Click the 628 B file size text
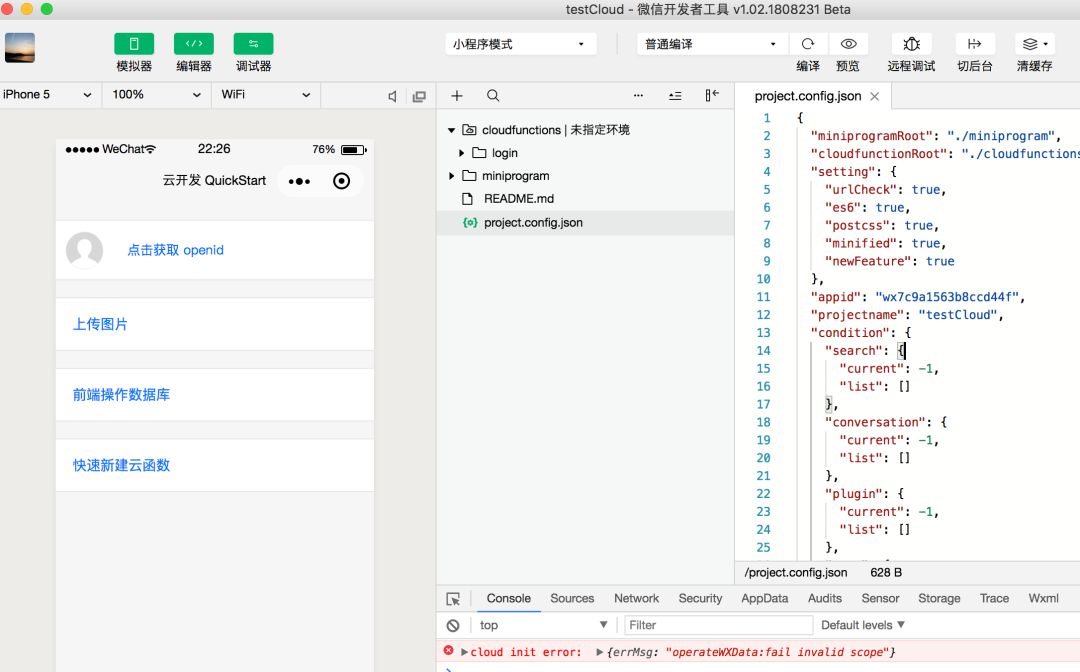The height and width of the screenshot is (672, 1080). pyautogui.click(x=886, y=573)
